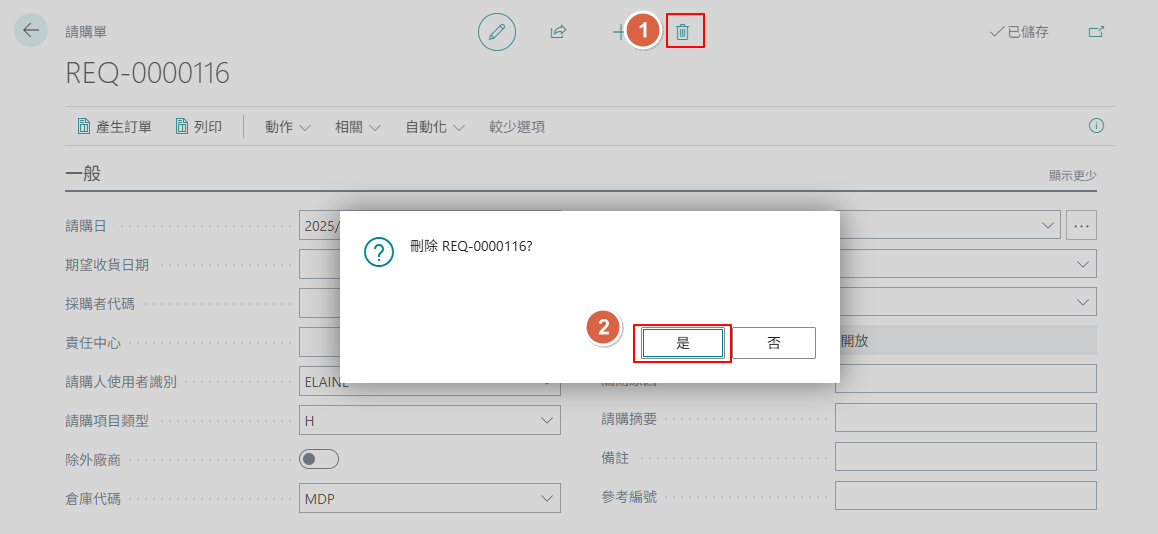Confirm deletion with 是 button

pyautogui.click(x=683, y=343)
